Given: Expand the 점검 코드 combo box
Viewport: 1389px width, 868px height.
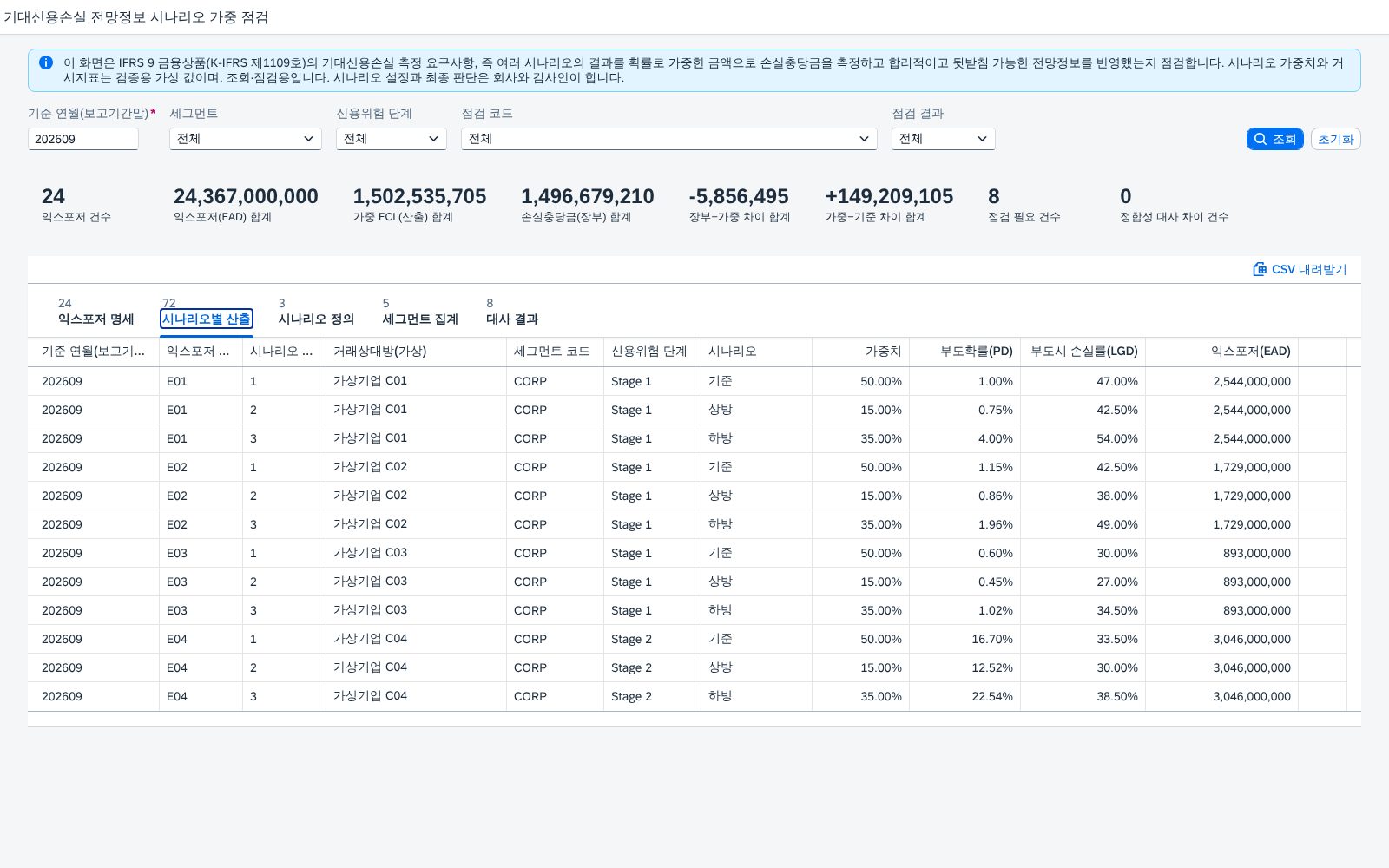Looking at the screenshot, I should tap(669, 139).
